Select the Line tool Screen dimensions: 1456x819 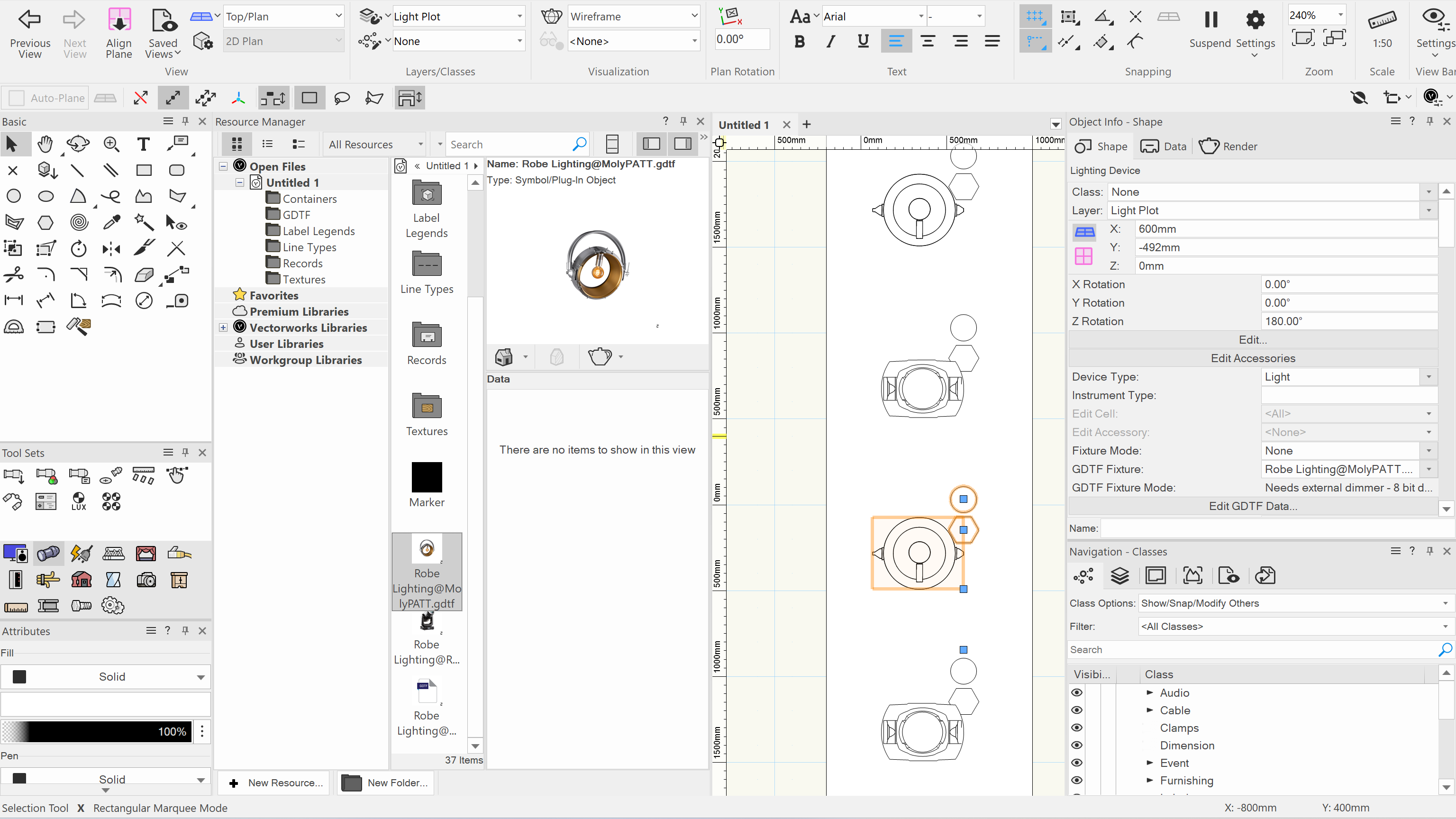point(78,170)
